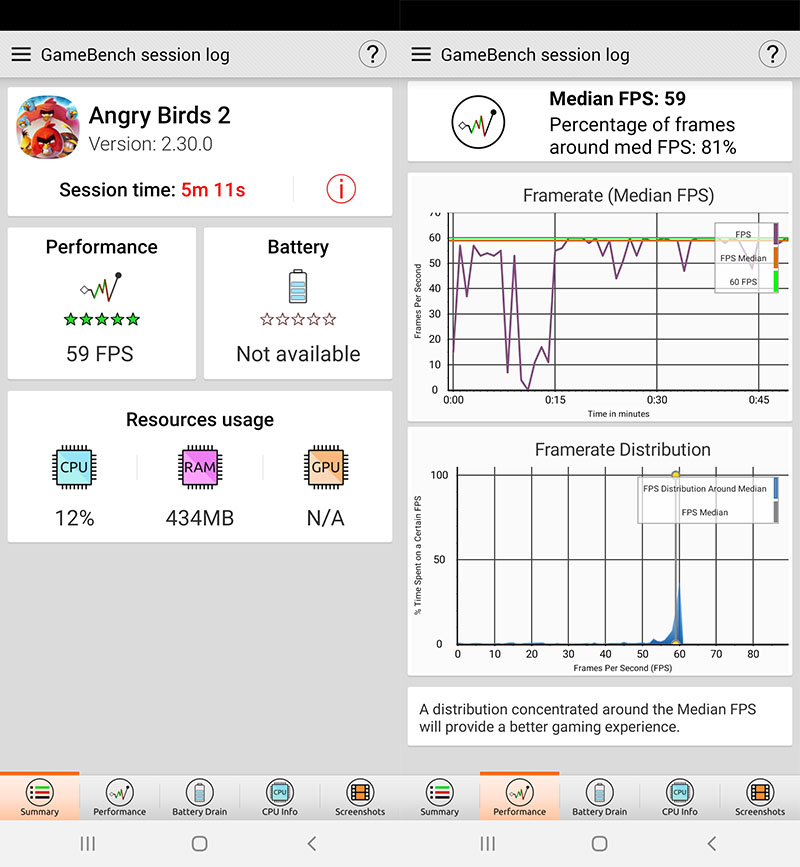Tap Android recent apps button on right
The image size is (800, 867).
coord(488,843)
